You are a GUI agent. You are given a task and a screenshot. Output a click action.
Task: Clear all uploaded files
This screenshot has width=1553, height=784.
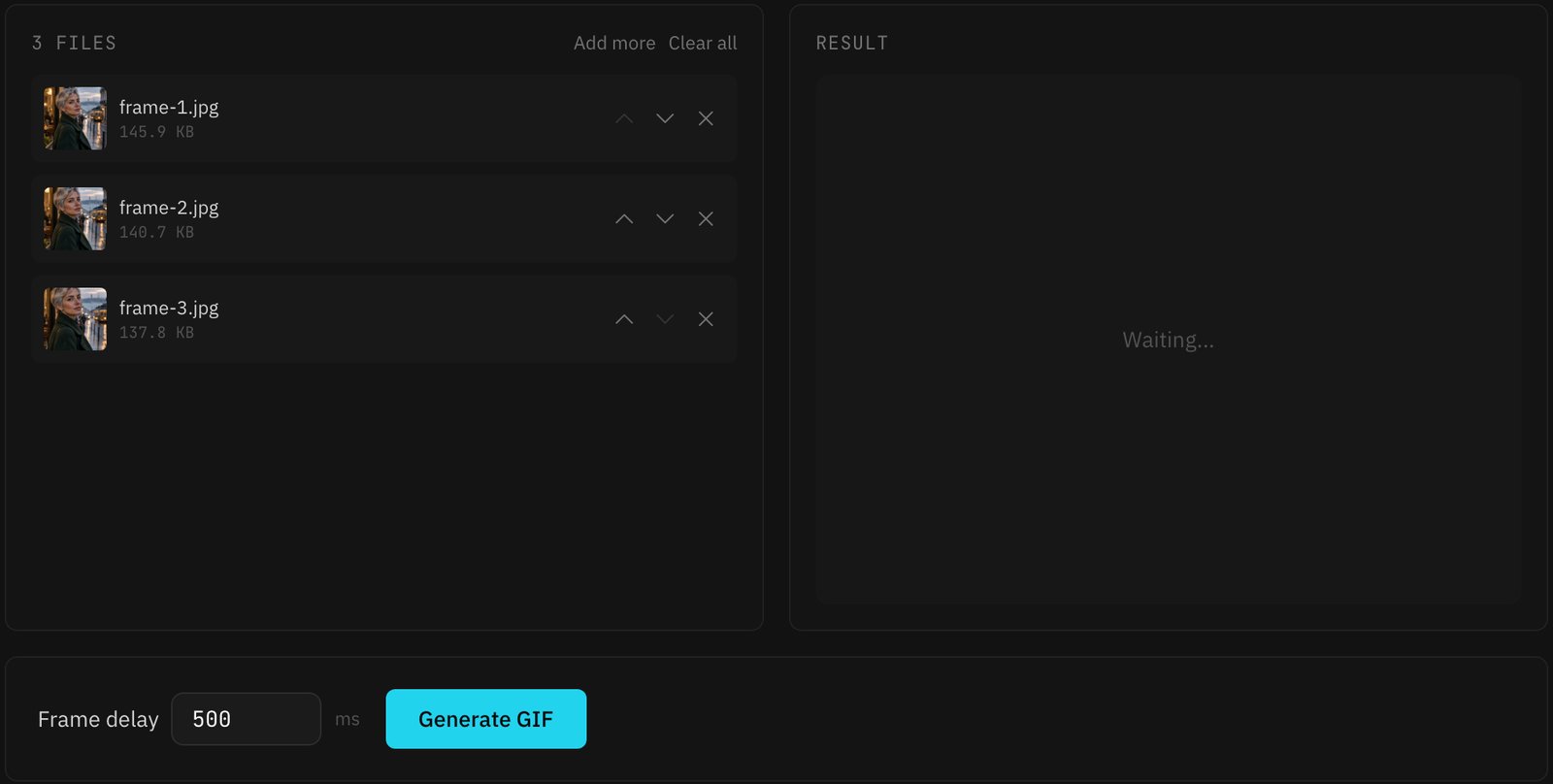point(703,43)
